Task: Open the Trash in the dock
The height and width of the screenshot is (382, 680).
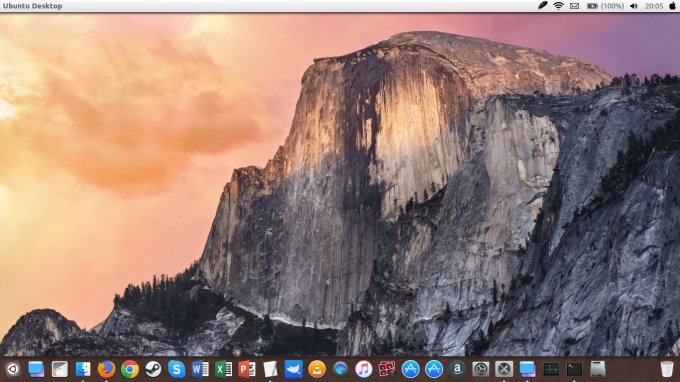Action: click(667, 369)
